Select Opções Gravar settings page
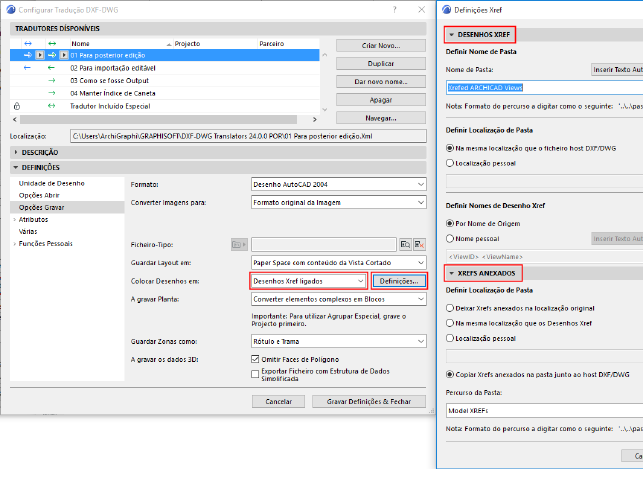The width and height of the screenshot is (643, 487). pos(41,207)
